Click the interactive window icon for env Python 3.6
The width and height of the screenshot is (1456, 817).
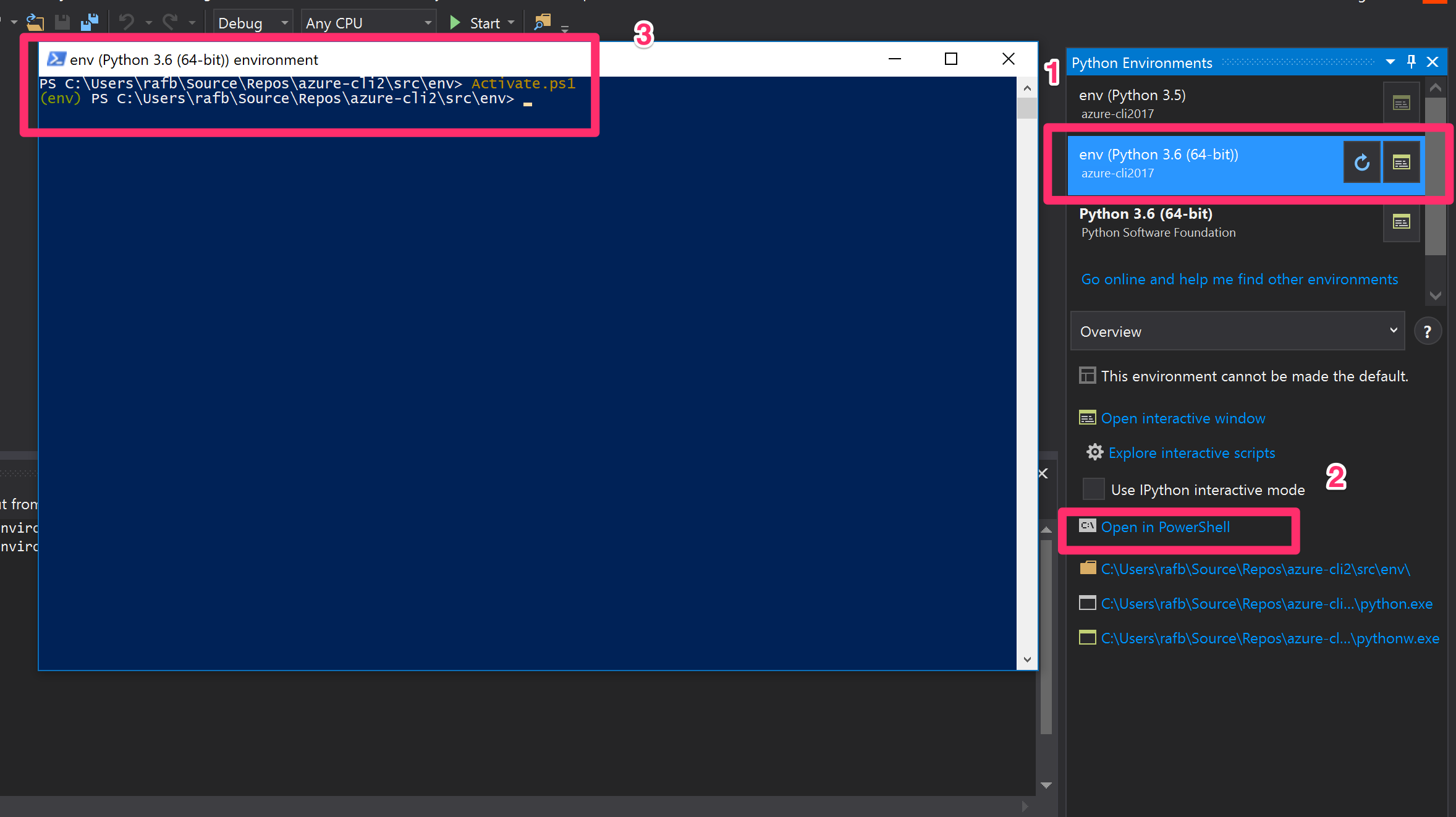click(1401, 162)
